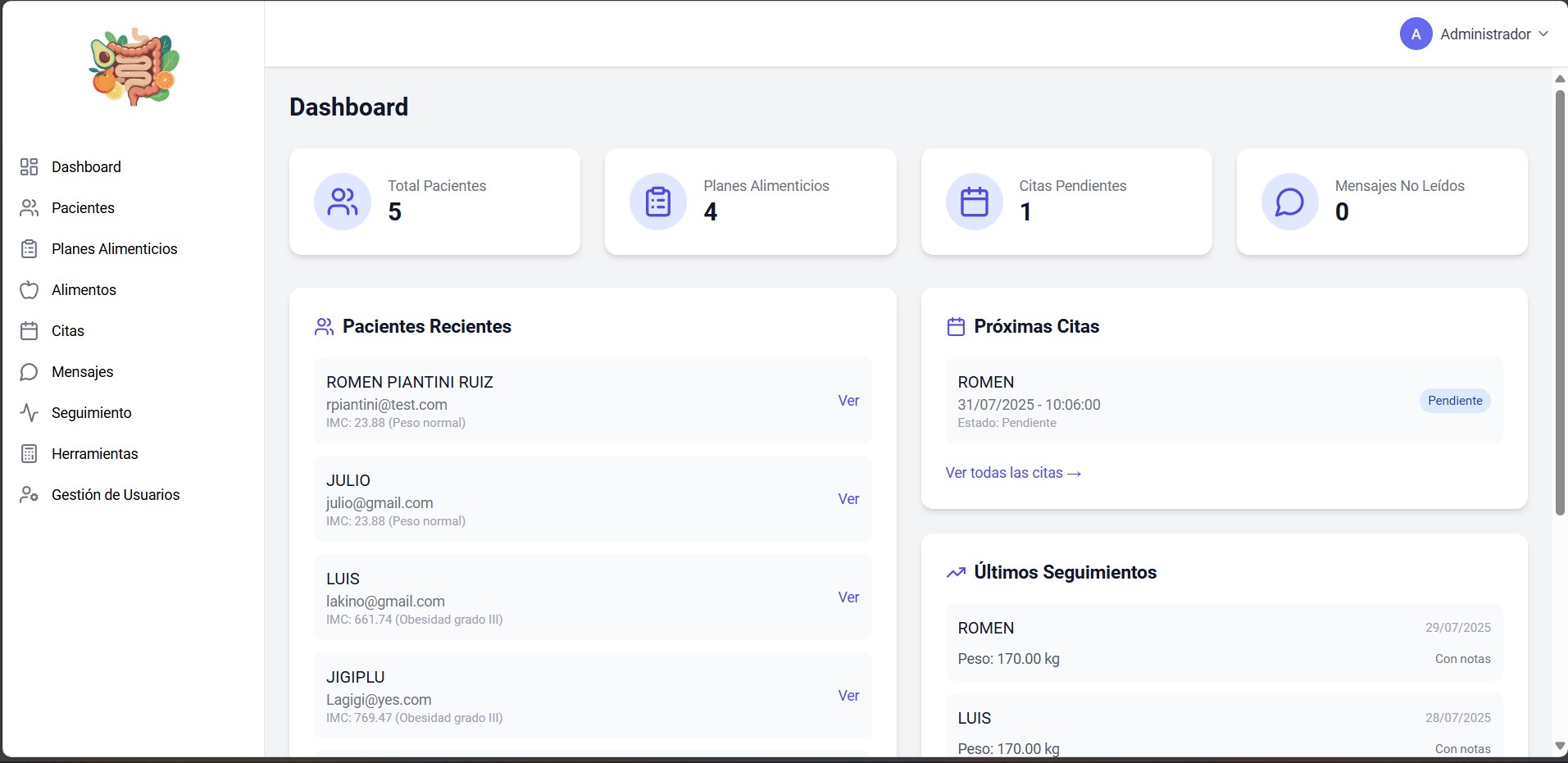
Task: Click the Pendiente status badge
Action: click(x=1455, y=401)
